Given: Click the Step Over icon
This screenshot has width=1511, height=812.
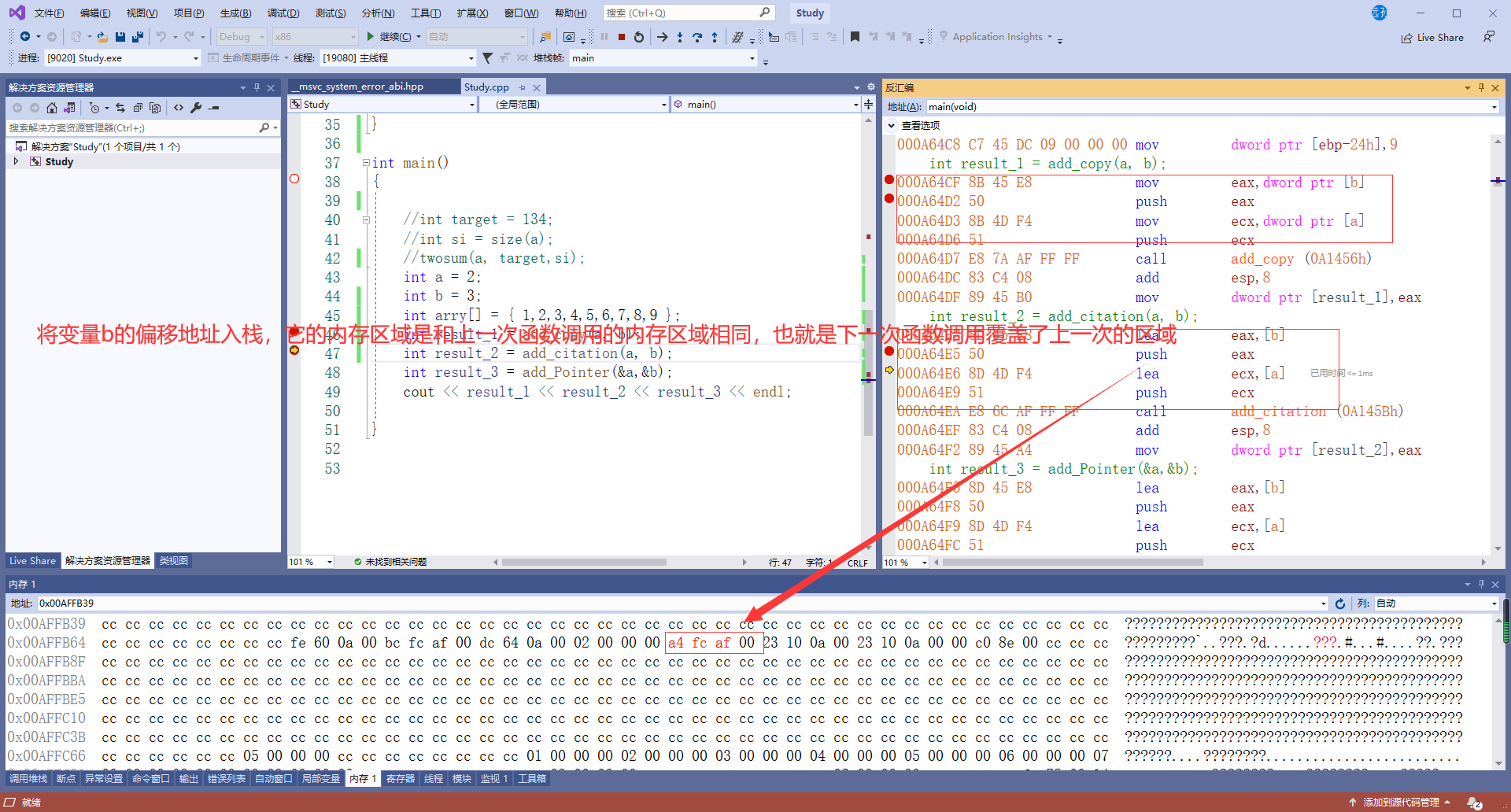Looking at the screenshot, I should (697, 37).
